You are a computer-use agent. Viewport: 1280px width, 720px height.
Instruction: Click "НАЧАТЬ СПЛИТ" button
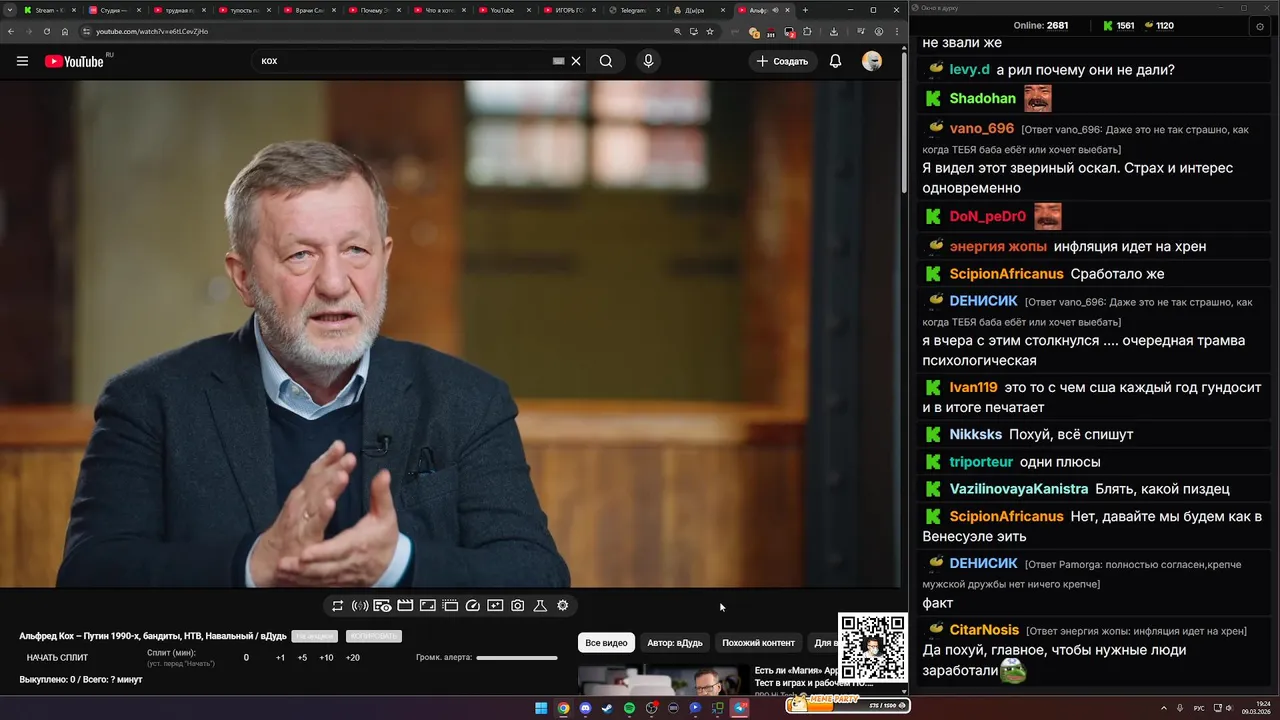[57, 658]
